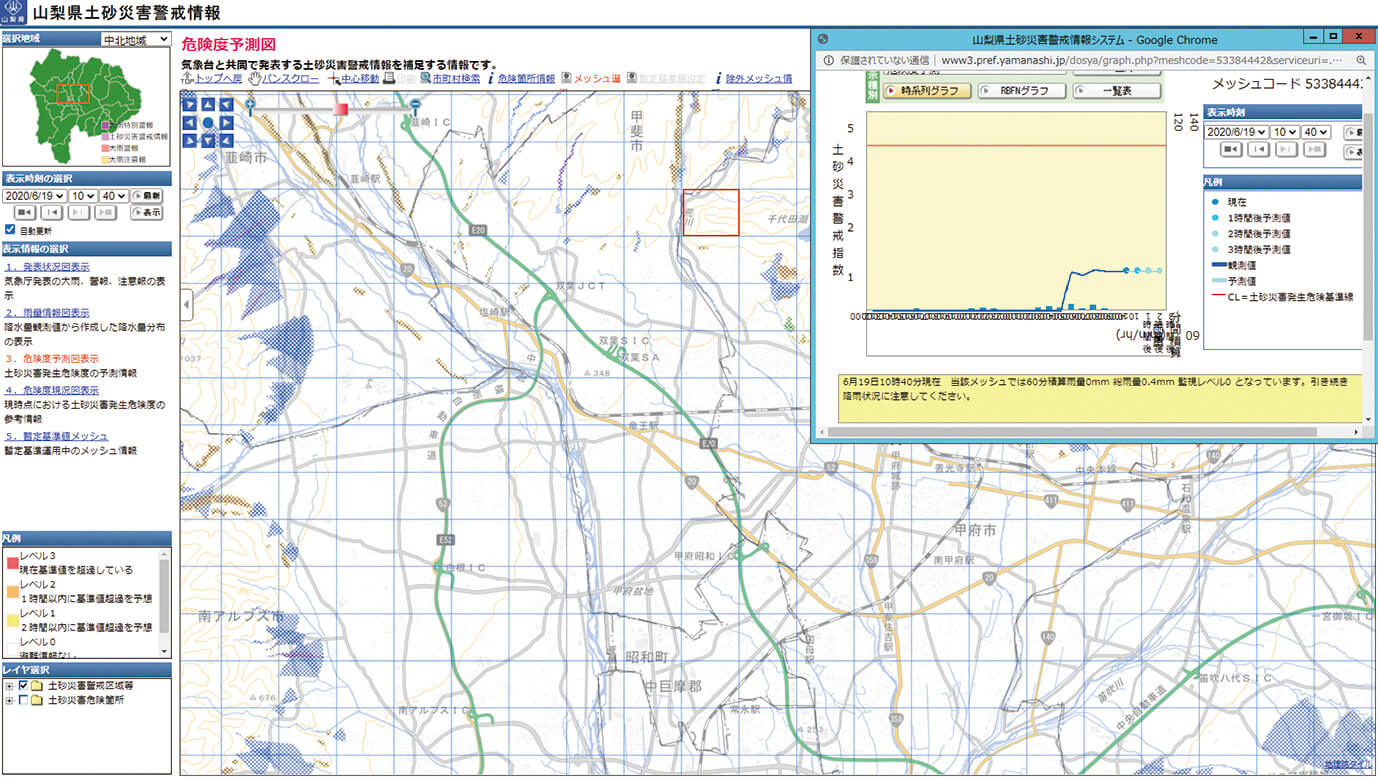Open 除外メッシュ情 info tool
The width and height of the screenshot is (1378, 778).
pos(754,78)
